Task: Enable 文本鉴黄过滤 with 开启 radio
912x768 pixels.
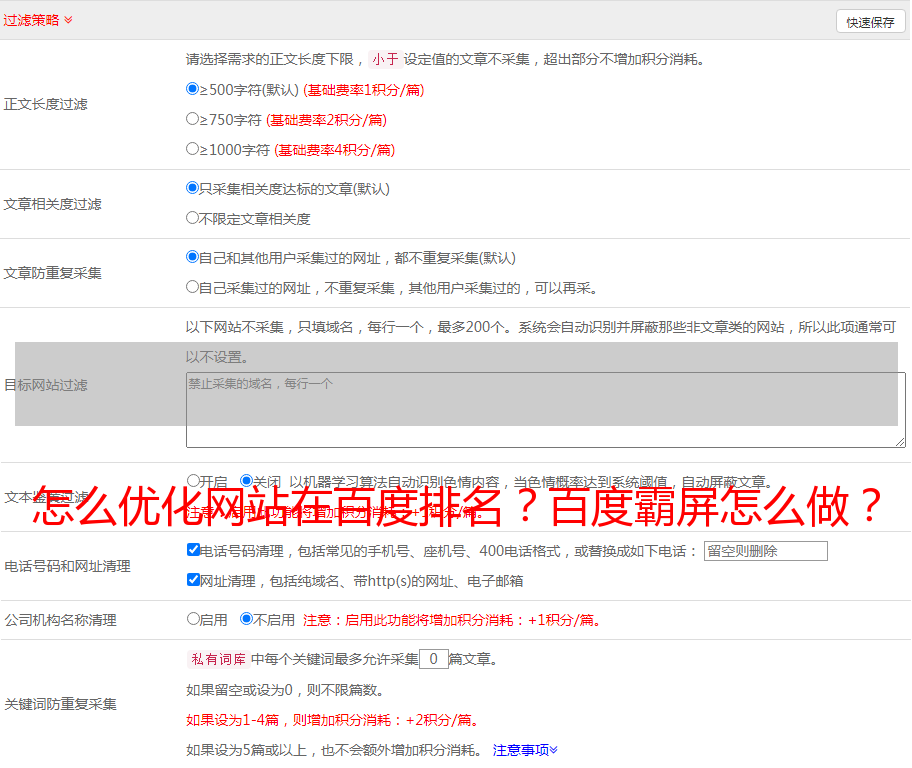Action: (193, 481)
